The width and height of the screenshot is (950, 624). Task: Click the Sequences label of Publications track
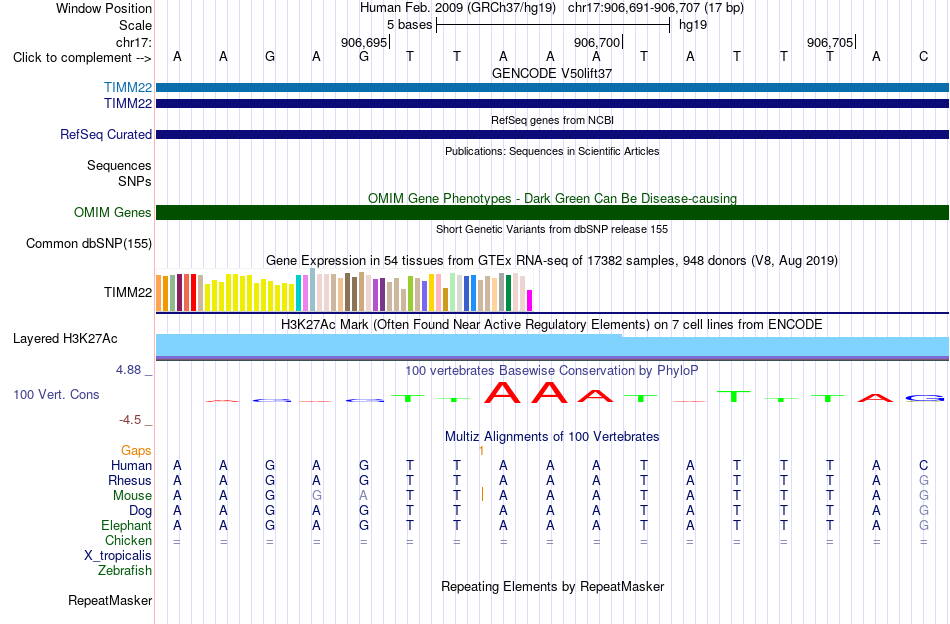(119, 165)
